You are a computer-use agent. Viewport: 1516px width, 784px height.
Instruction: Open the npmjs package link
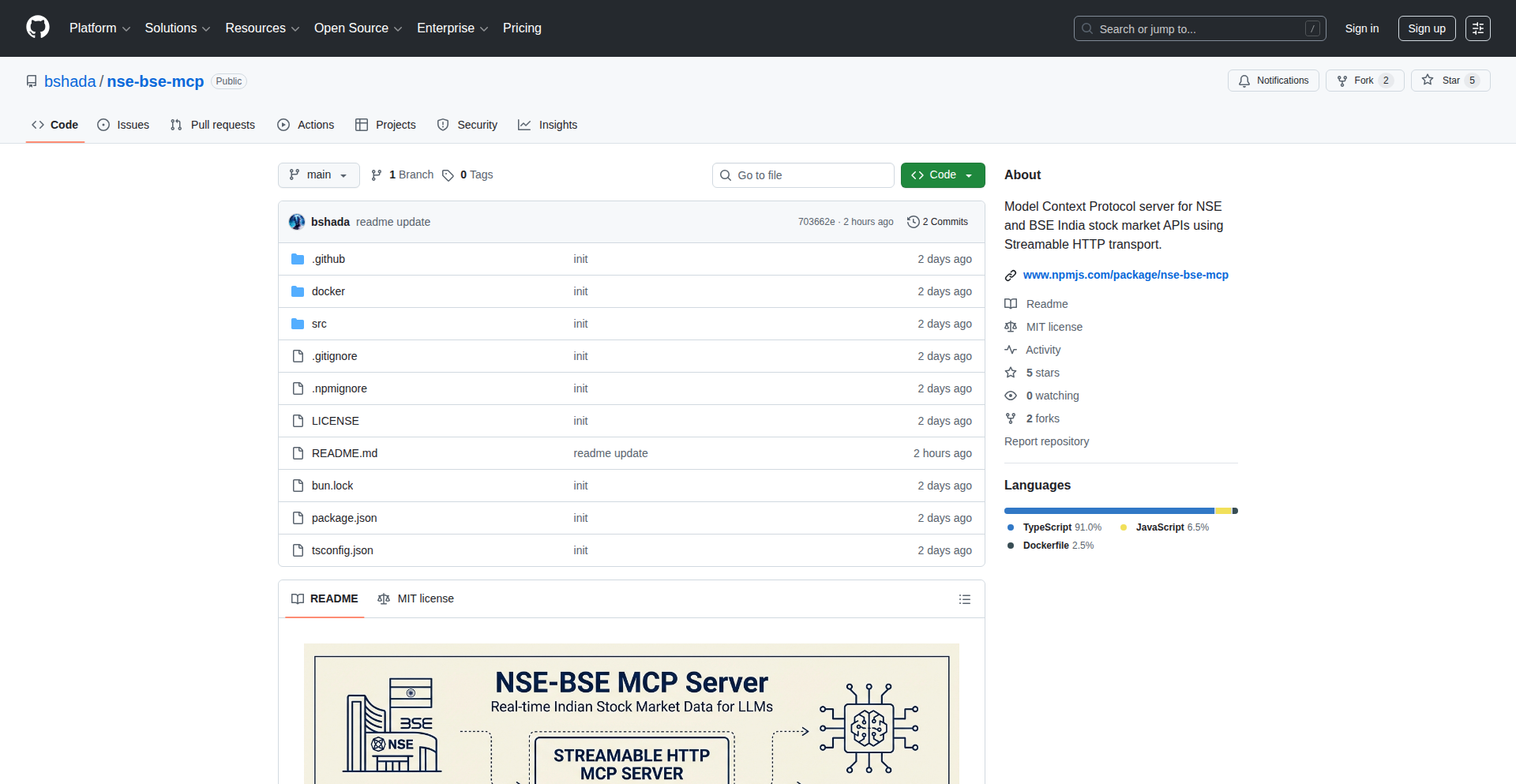[x=1125, y=275]
